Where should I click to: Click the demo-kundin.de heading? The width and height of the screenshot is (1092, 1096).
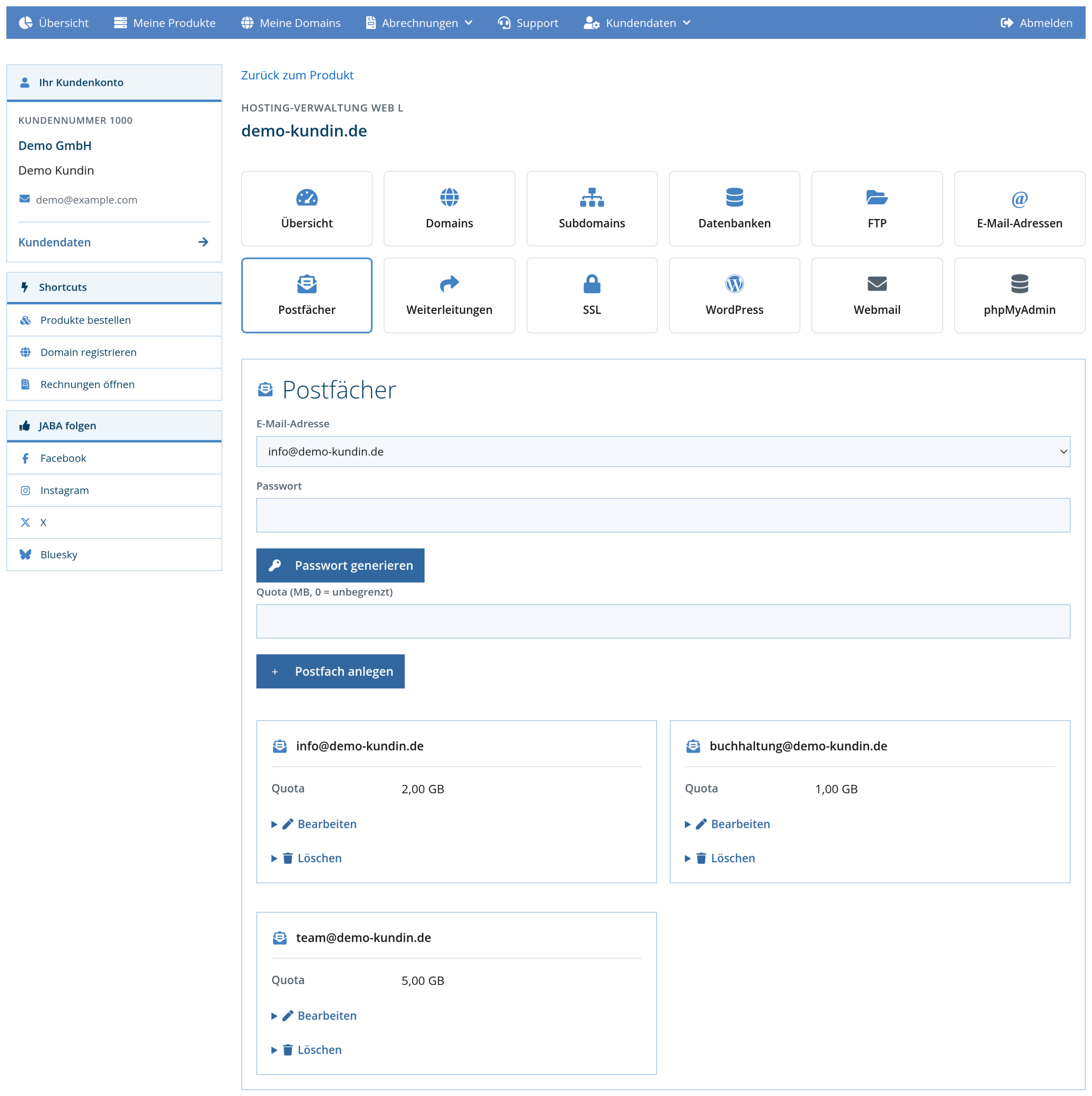(x=303, y=131)
